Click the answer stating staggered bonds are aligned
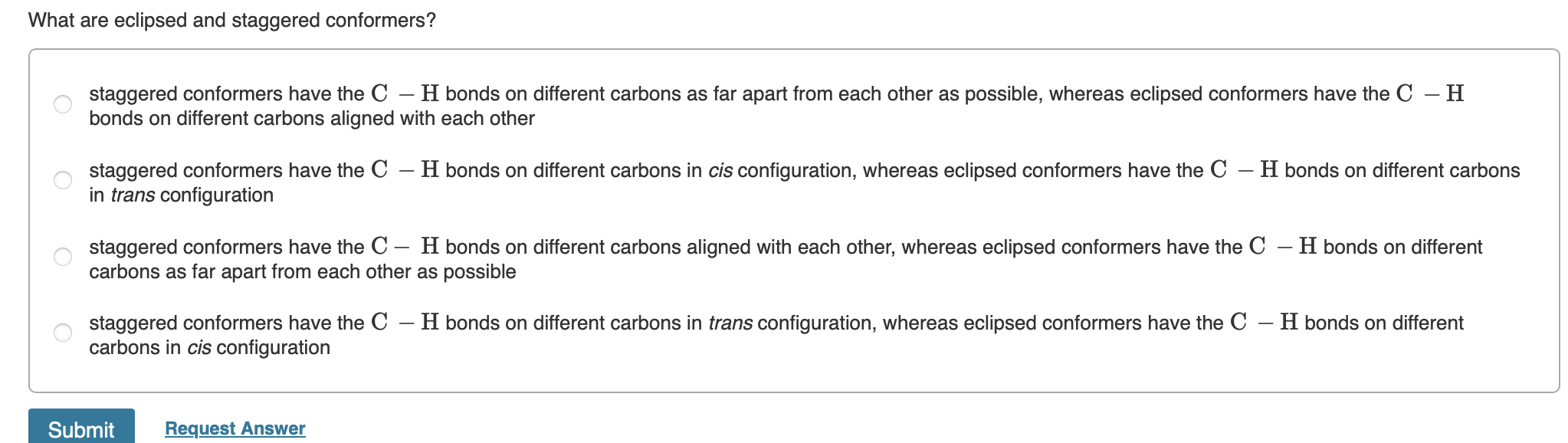The width and height of the screenshot is (1568, 443). (536, 246)
